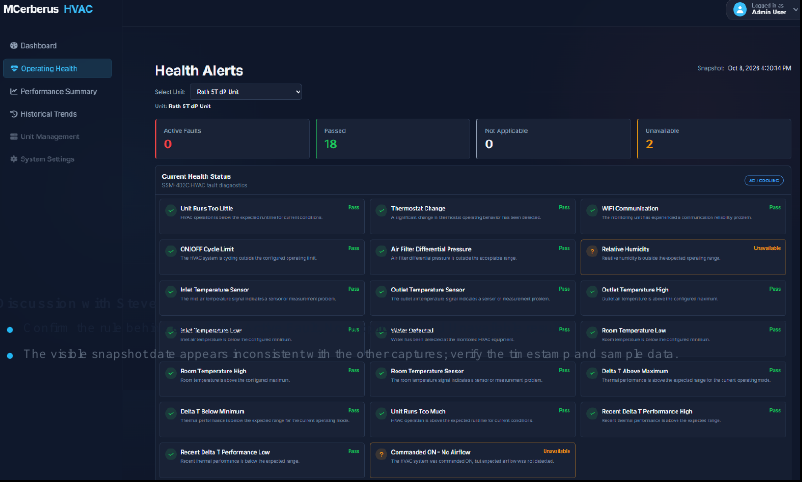Image resolution: width=802 pixels, height=482 pixels.
Task: Open the Air Filter Differential Pressure card
Action: click(x=473, y=257)
